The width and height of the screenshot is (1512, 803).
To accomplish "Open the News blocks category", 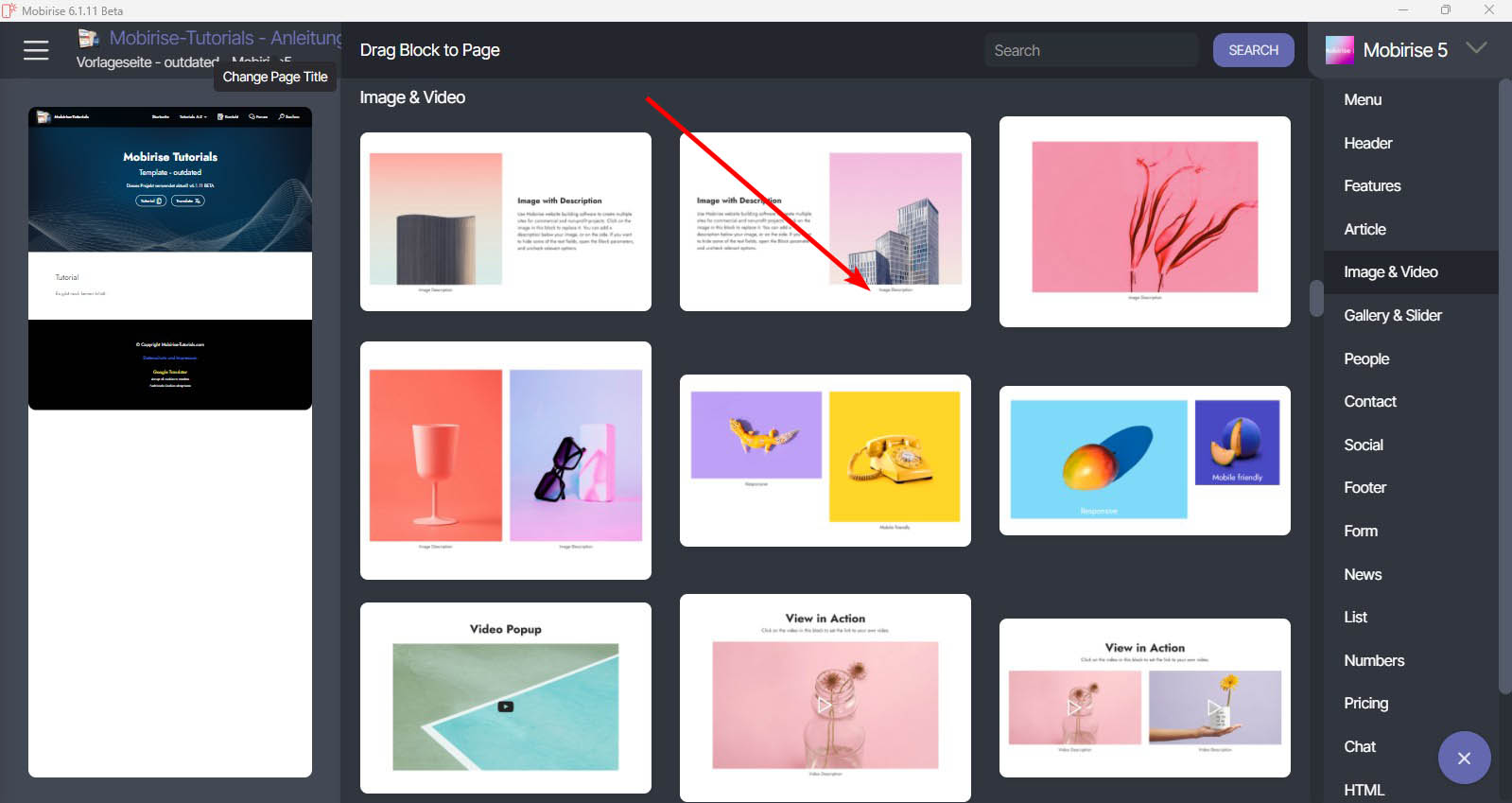I will [x=1363, y=574].
